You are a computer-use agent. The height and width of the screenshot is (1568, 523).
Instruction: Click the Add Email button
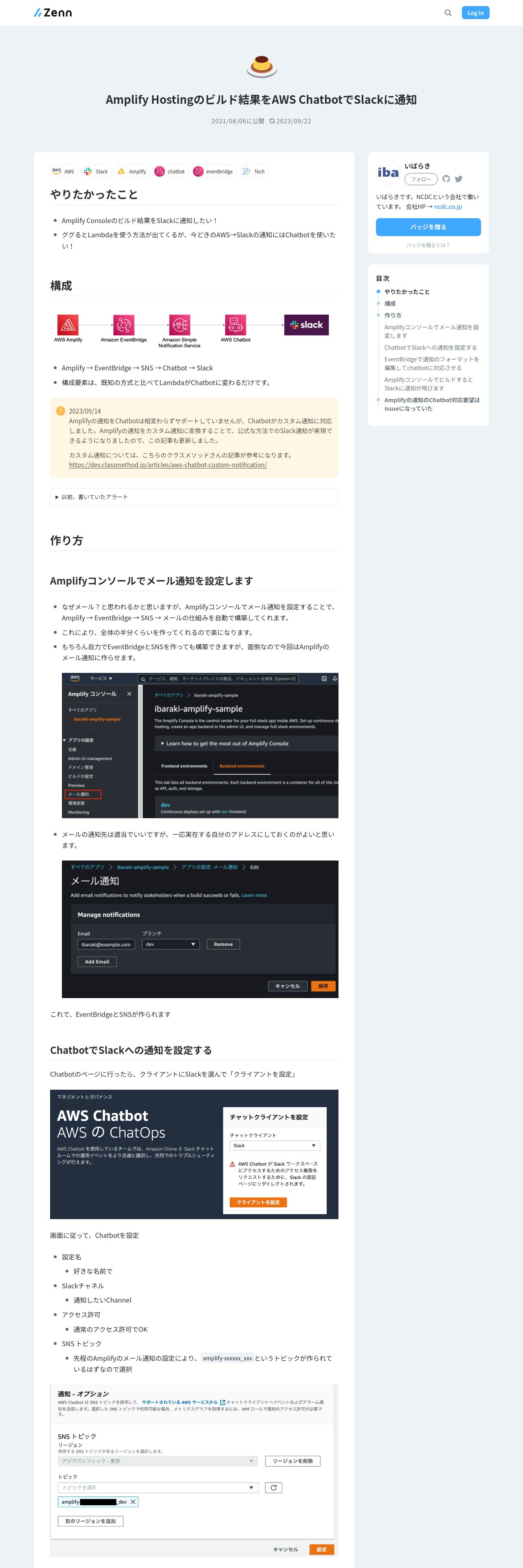tap(97, 962)
